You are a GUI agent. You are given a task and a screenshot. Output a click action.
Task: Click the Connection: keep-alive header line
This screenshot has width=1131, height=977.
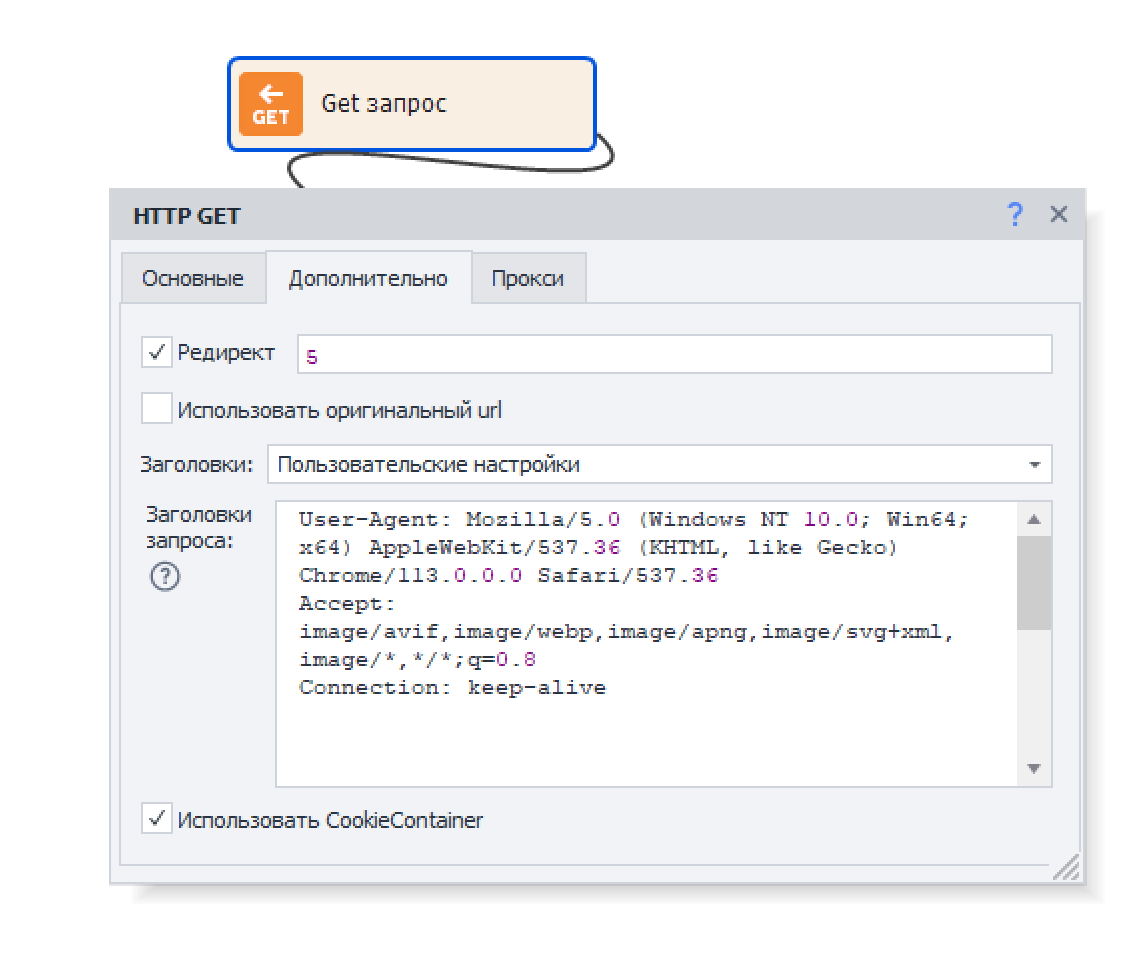(x=452, y=688)
